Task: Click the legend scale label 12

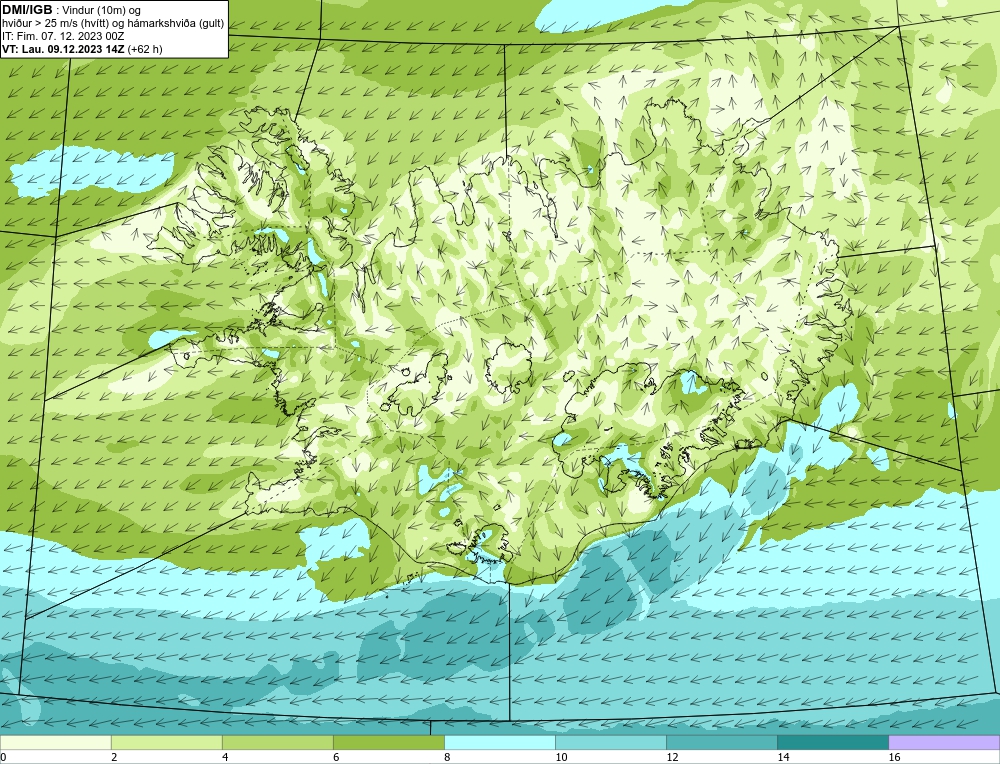Action: 672,757
